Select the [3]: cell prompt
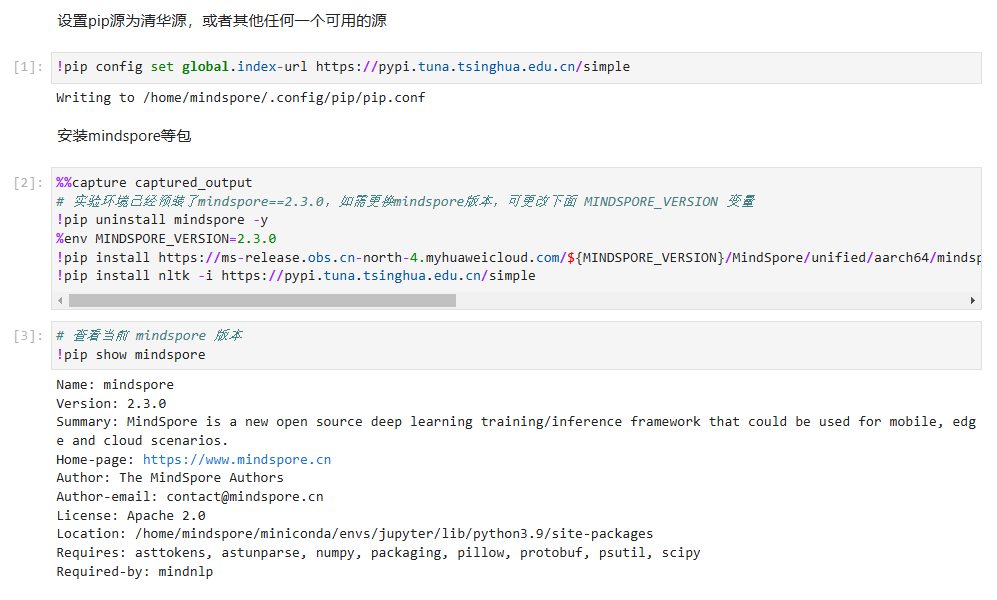Screen dimensions: 997x600 pos(28,336)
